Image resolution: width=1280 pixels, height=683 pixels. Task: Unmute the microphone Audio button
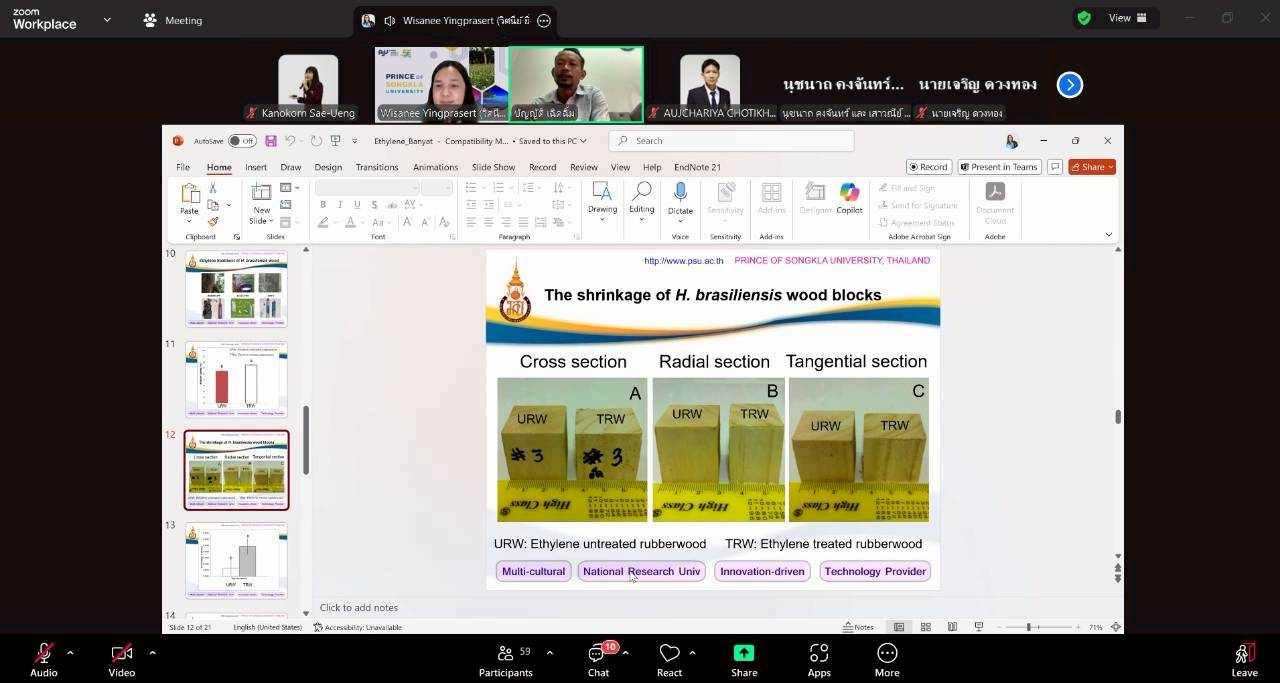[x=43, y=653]
